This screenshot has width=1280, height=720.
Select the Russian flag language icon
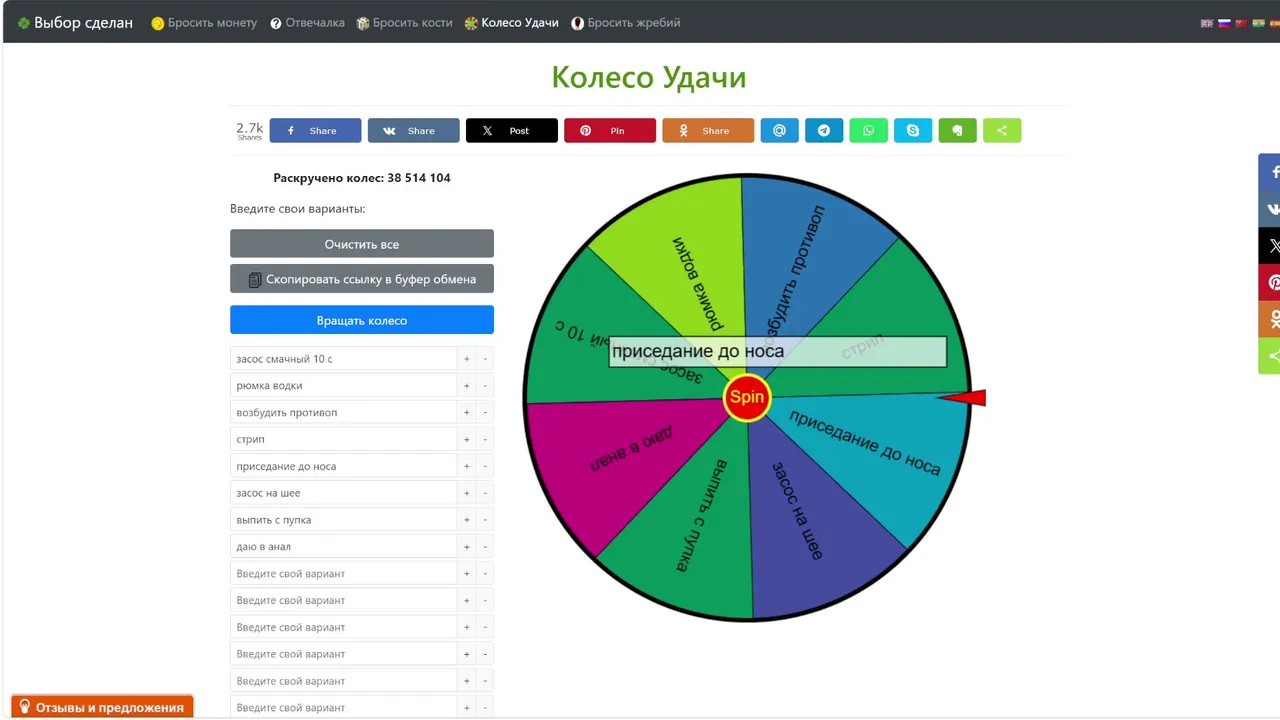[1224, 23]
